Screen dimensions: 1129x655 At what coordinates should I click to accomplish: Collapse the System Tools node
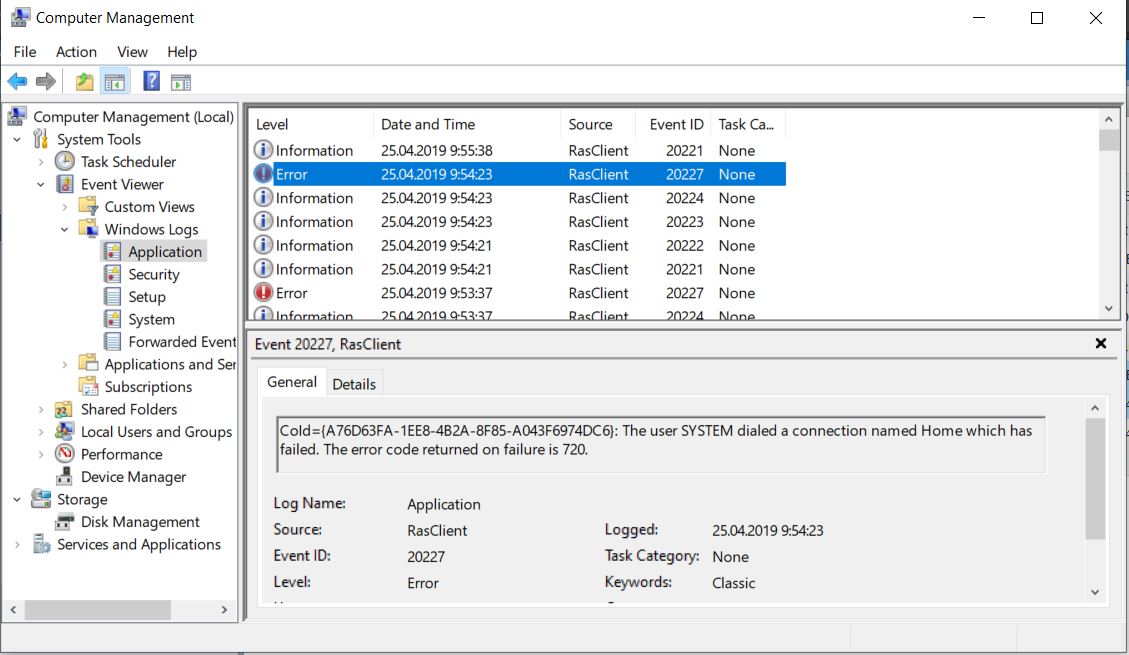tap(17, 140)
